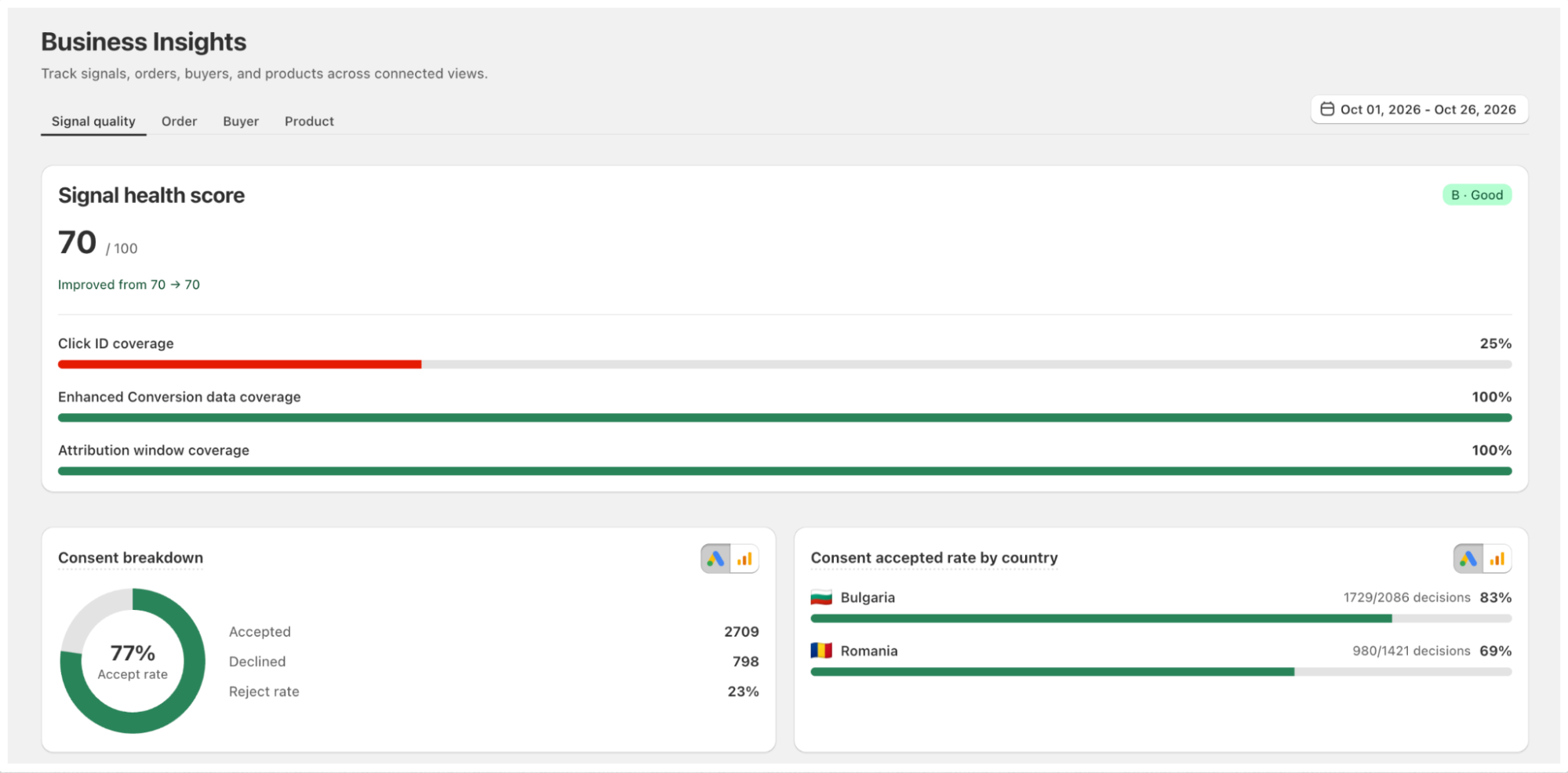This screenshot has height=773, width=1568.
Task: Click the Attribution window coverage bar
Action: pyautogui.click(x=784, y=471)
